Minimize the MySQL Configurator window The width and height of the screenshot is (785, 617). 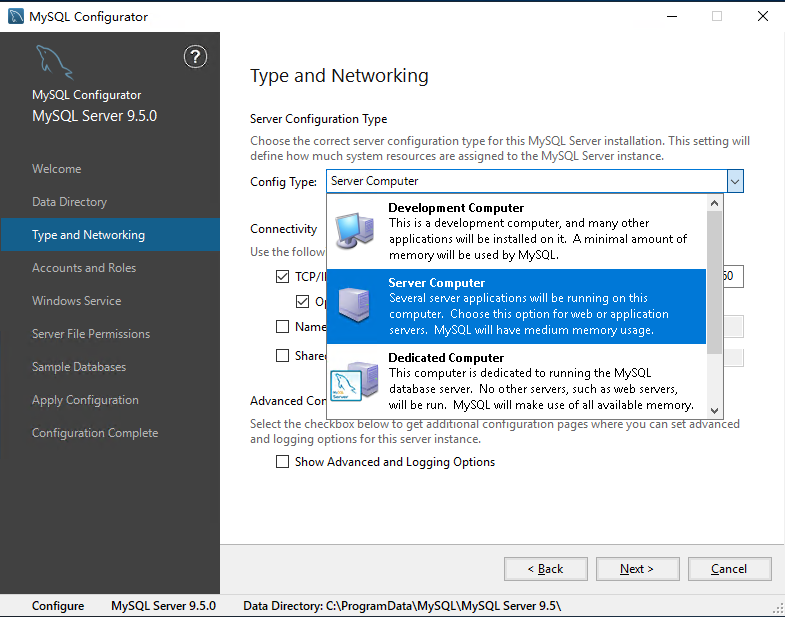click(x=672, y=16)
